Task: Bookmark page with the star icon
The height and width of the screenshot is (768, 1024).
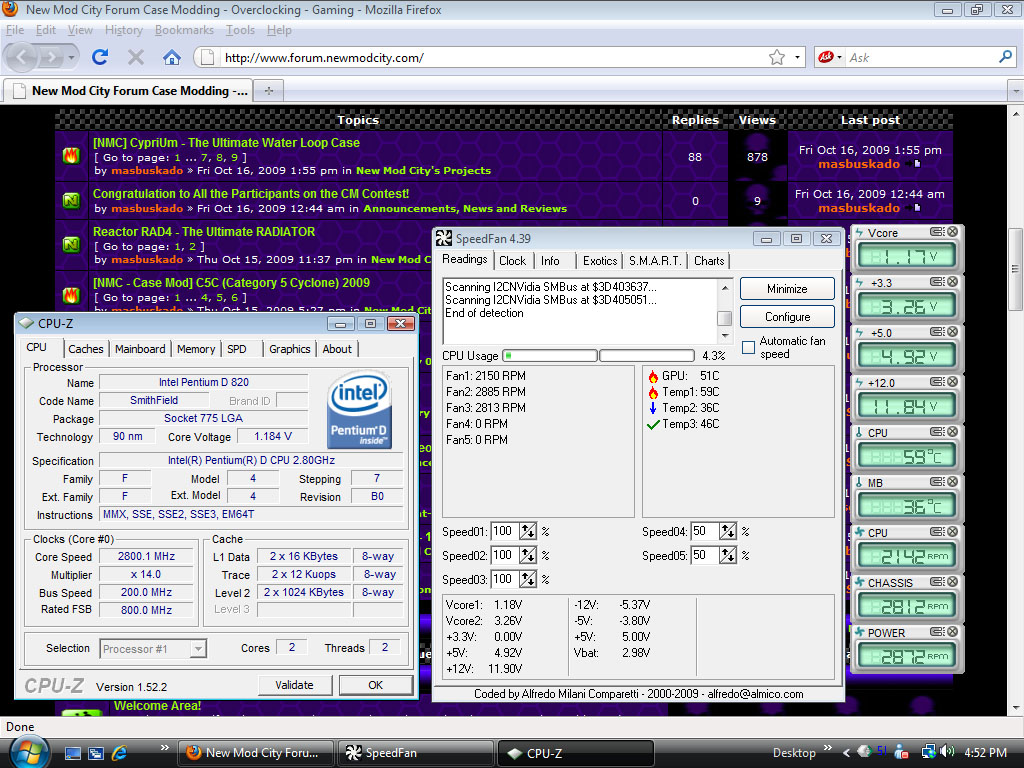Action: pyautogui.click(x=776, y=57)
